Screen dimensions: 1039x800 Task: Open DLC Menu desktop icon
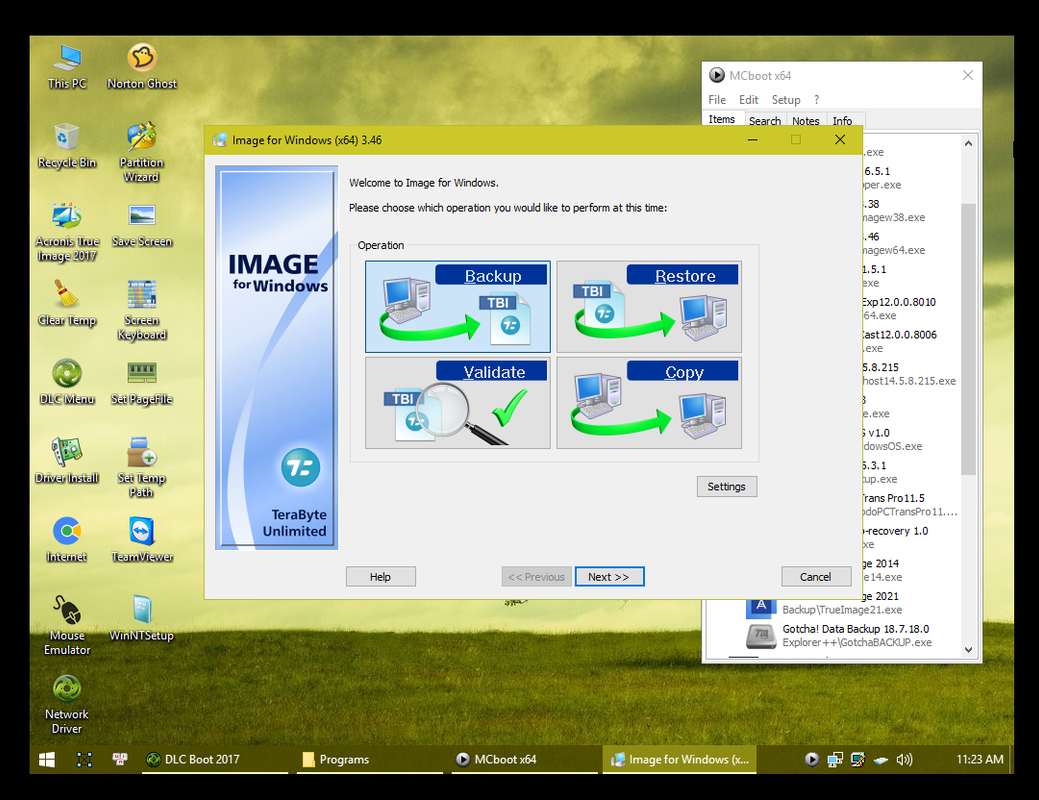click(67, 382)
